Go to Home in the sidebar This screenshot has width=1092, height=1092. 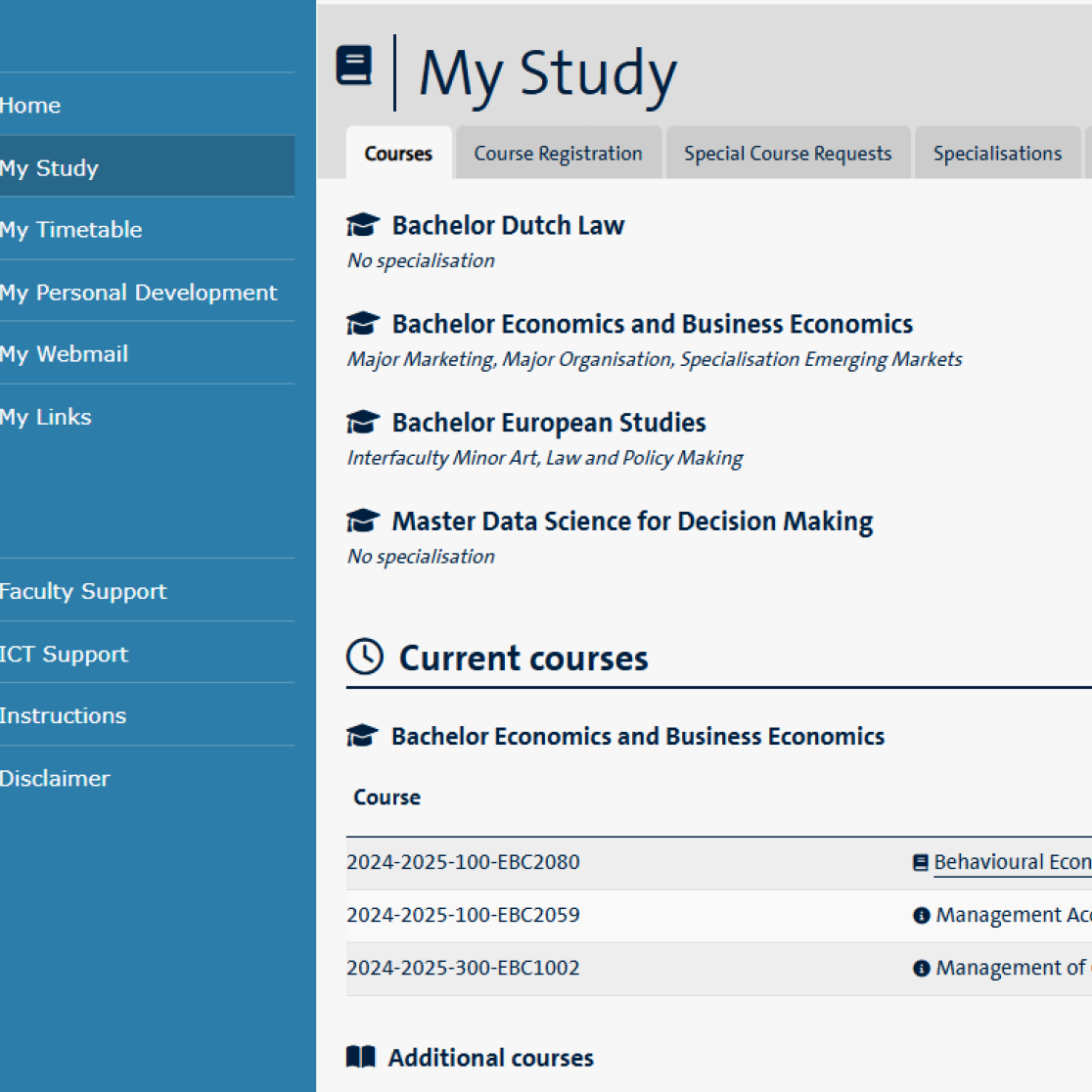click(30, 105)
